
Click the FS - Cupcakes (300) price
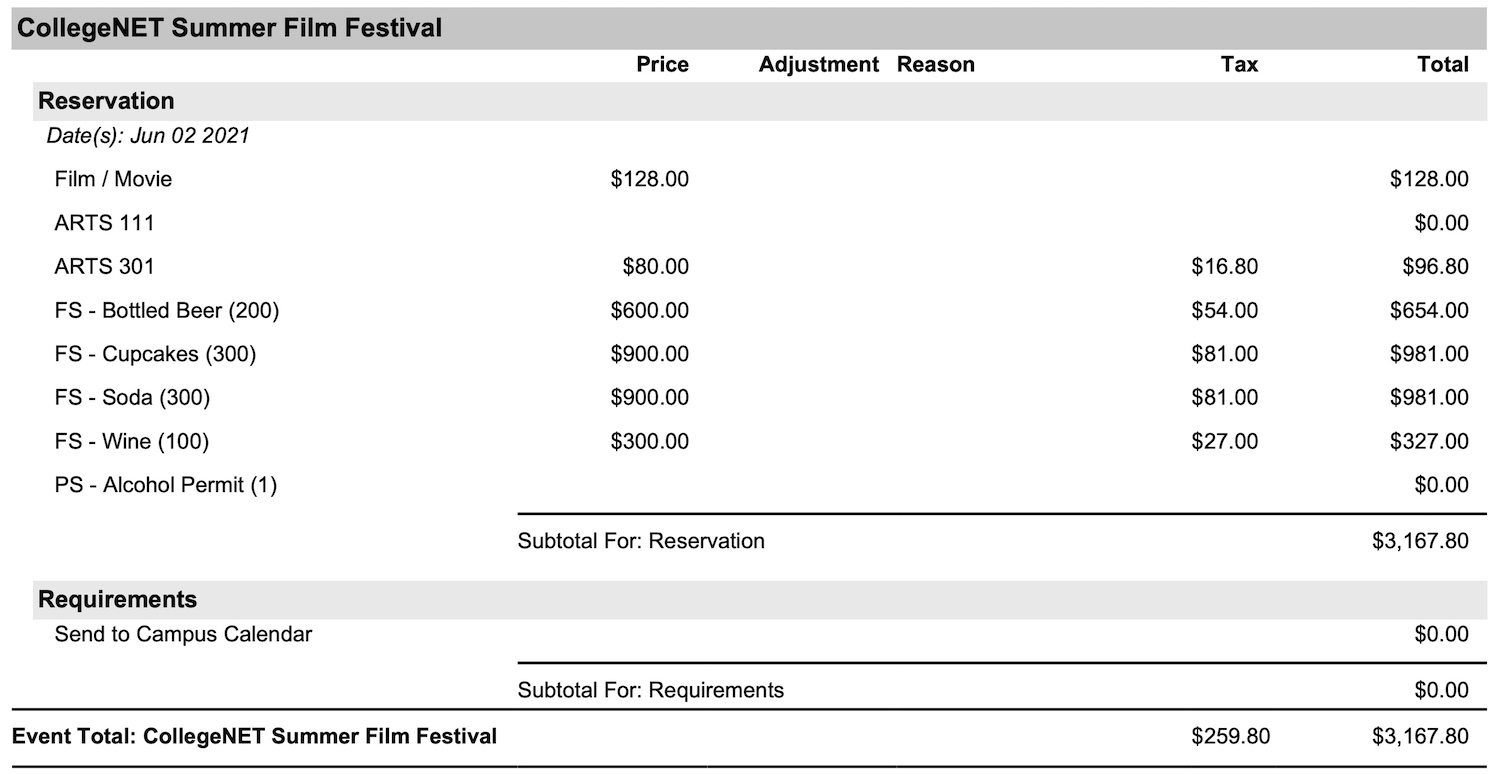pyautogui.click(x=649, y=355)
